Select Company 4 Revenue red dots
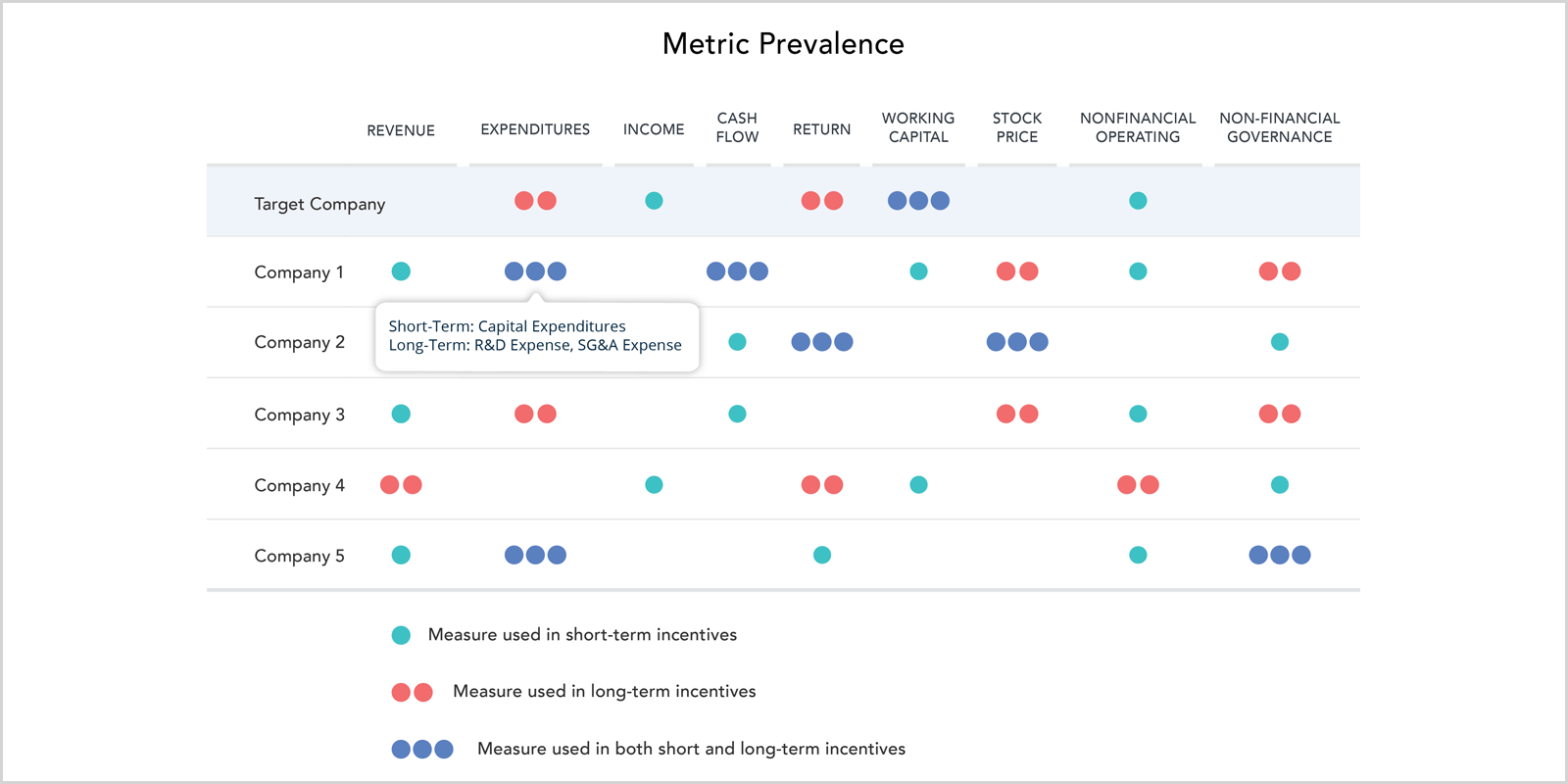Screen dimensions: 1568x784 click(401, 484)
